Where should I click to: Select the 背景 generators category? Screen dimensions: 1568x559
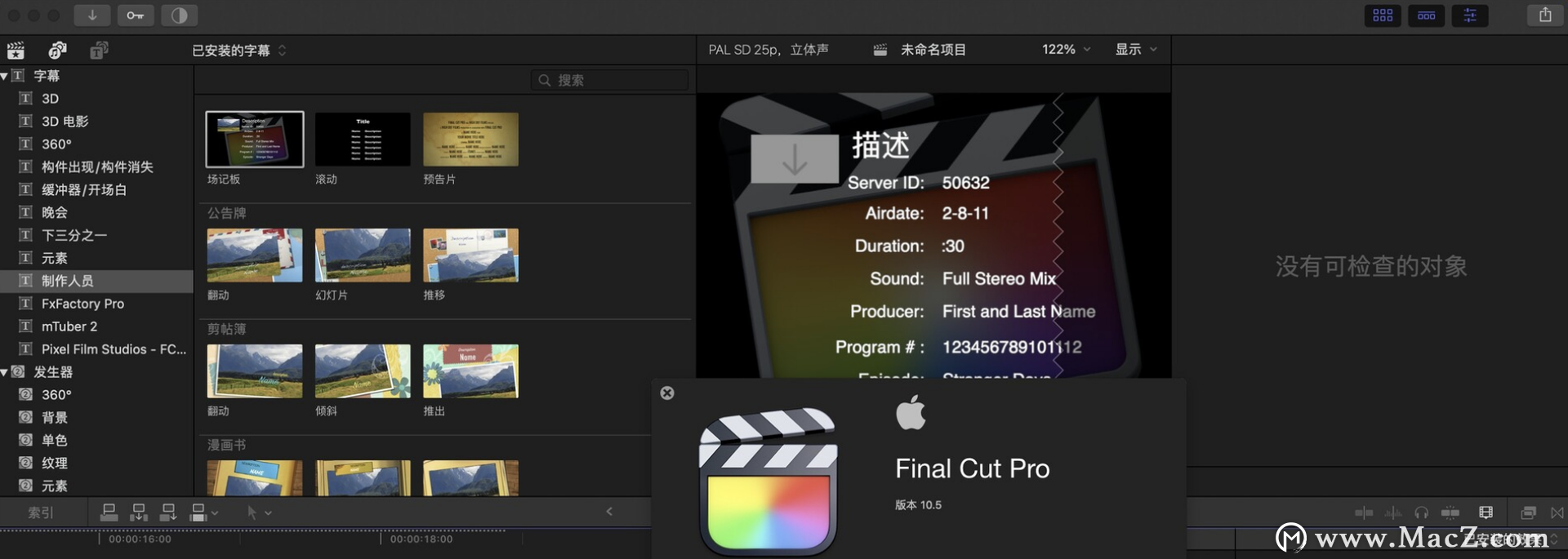pyautogui.click(x=96, y=418)
